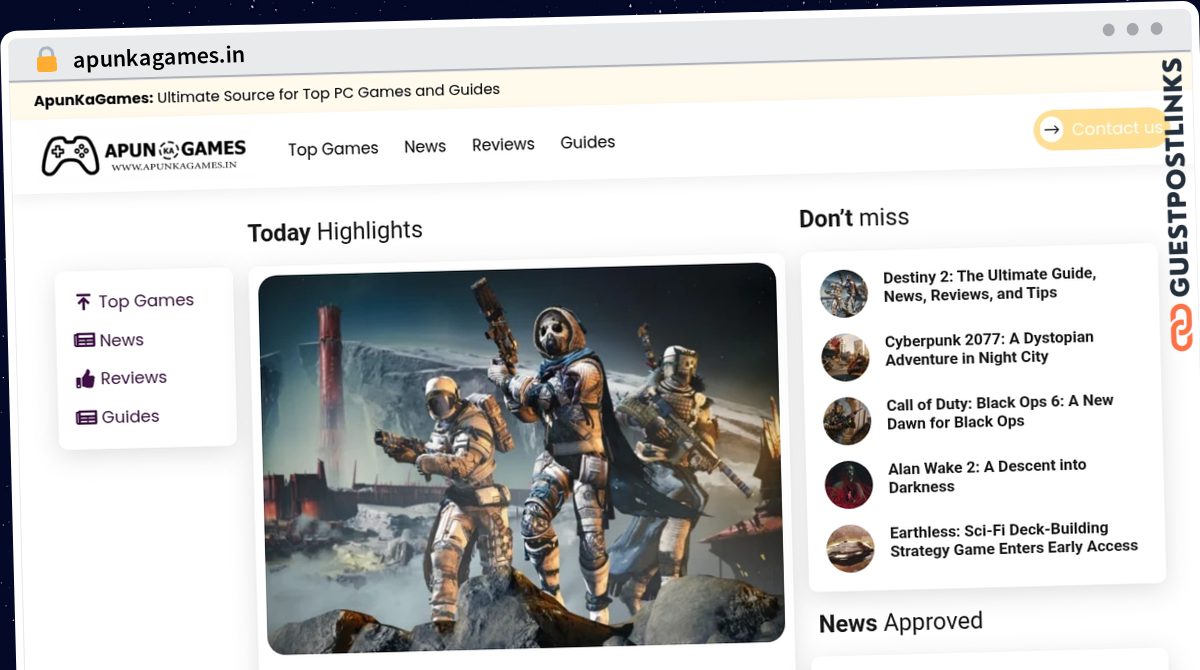Click the ApunKaGames controller logo
The width and height of the screenshot is (1200, 670).
click(143, 155)
